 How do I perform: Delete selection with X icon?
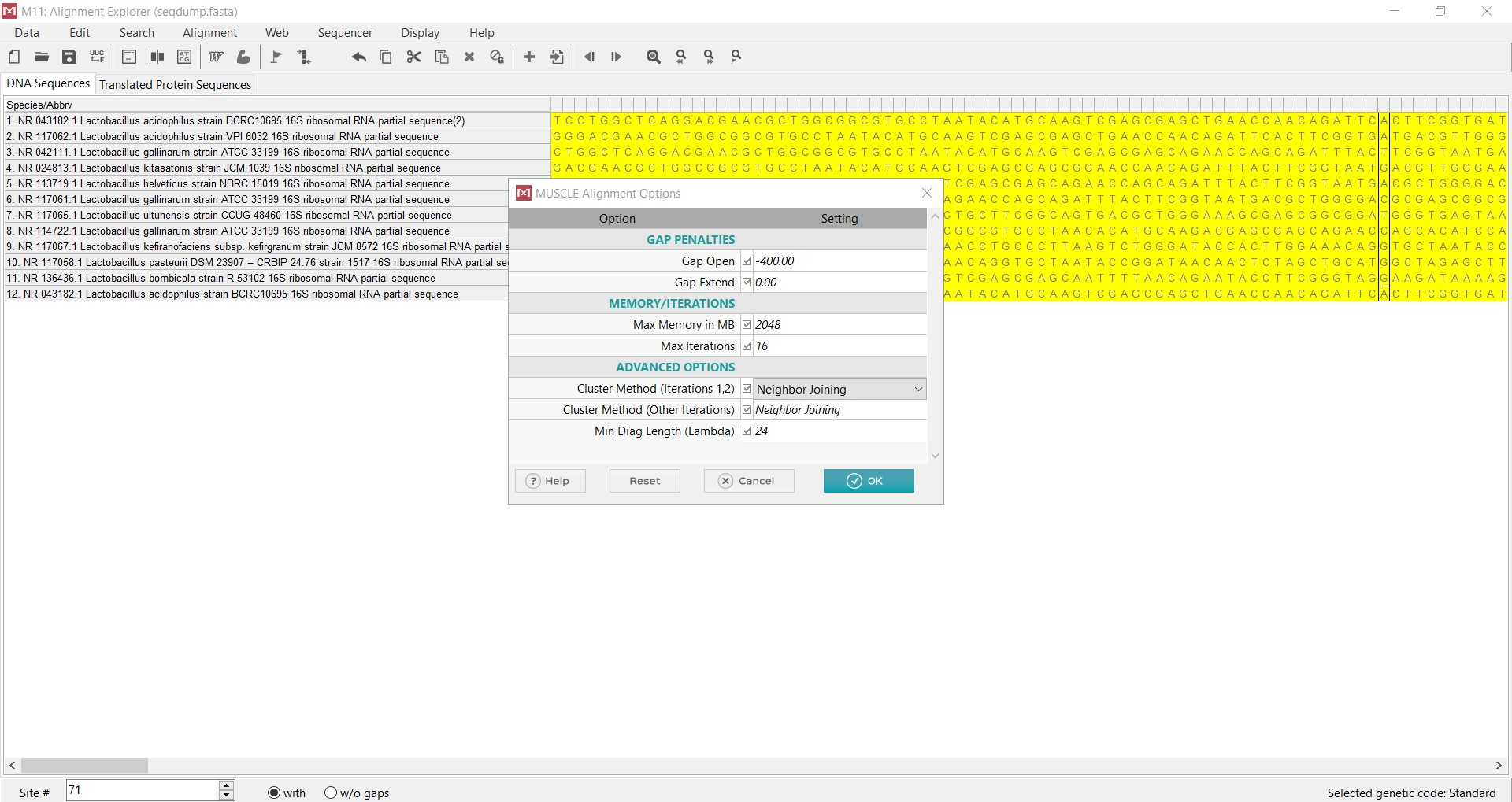(469, 57)
